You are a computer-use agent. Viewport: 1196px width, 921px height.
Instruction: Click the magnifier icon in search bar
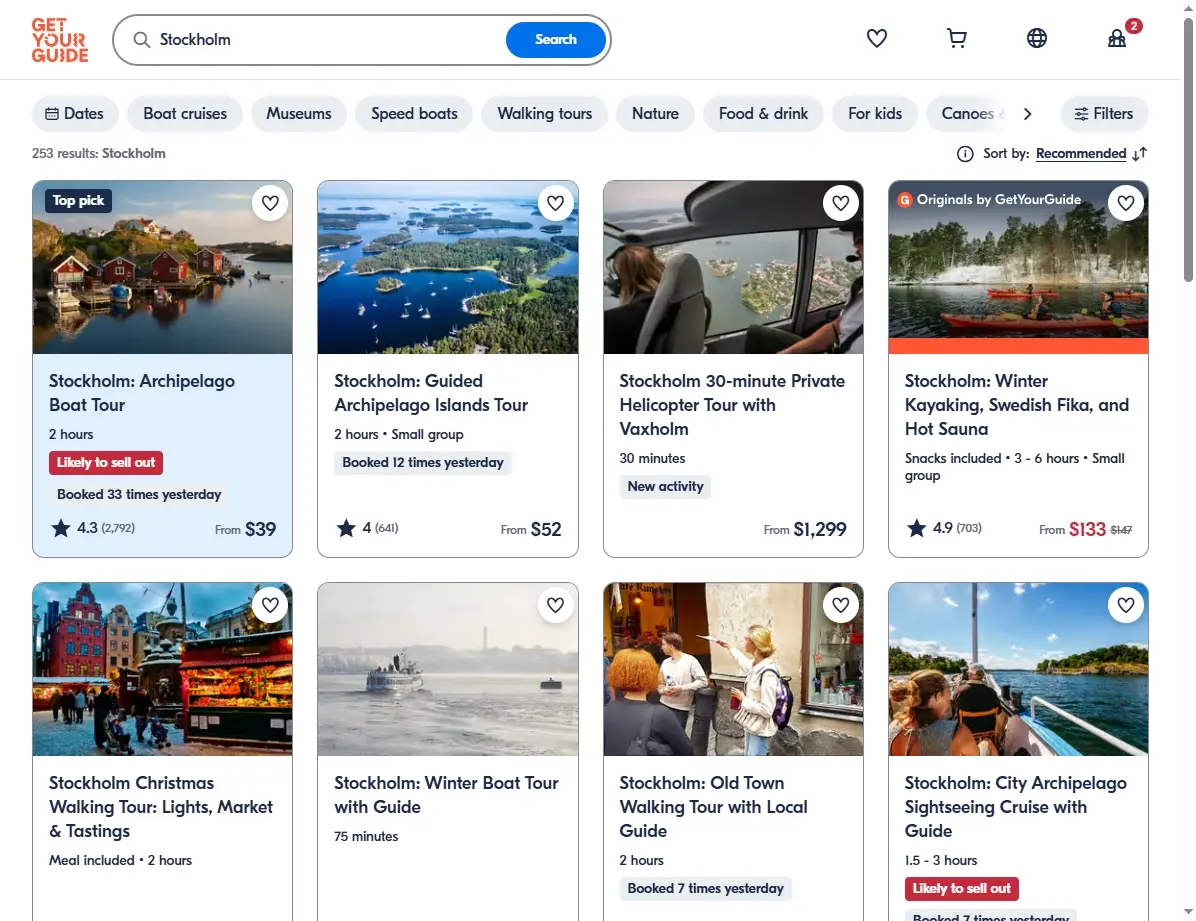click(142, 40)
